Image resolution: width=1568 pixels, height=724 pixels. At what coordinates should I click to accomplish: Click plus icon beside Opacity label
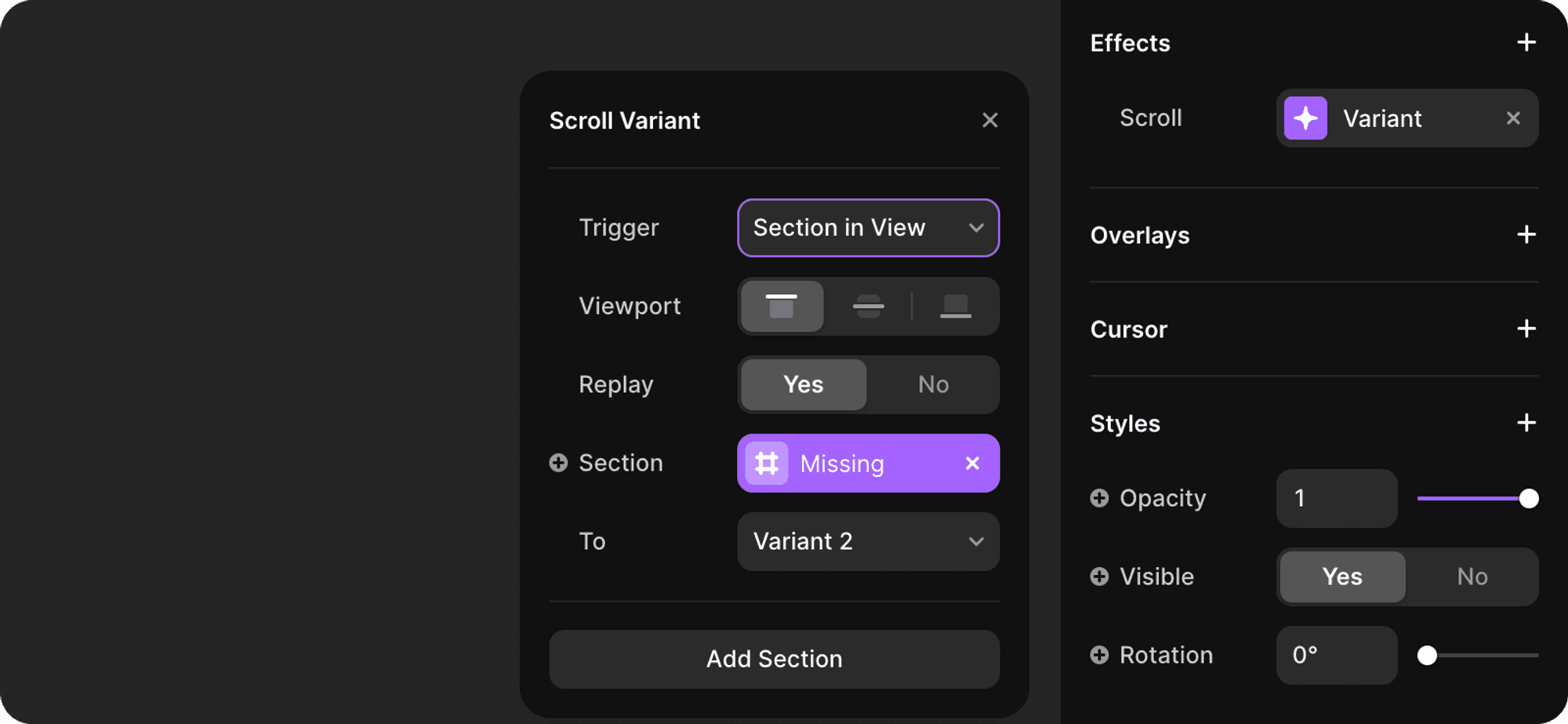click(1099, 498)
